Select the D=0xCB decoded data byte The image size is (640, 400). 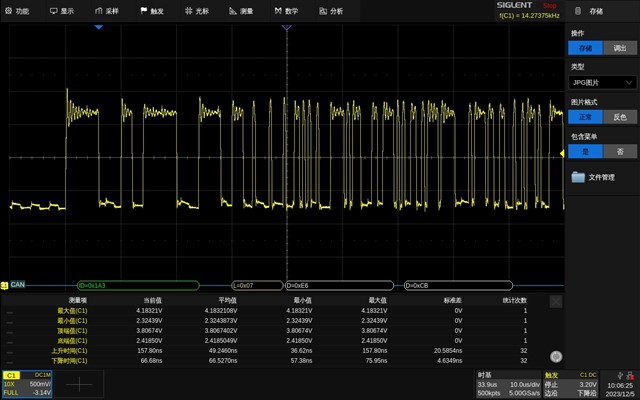458,285
